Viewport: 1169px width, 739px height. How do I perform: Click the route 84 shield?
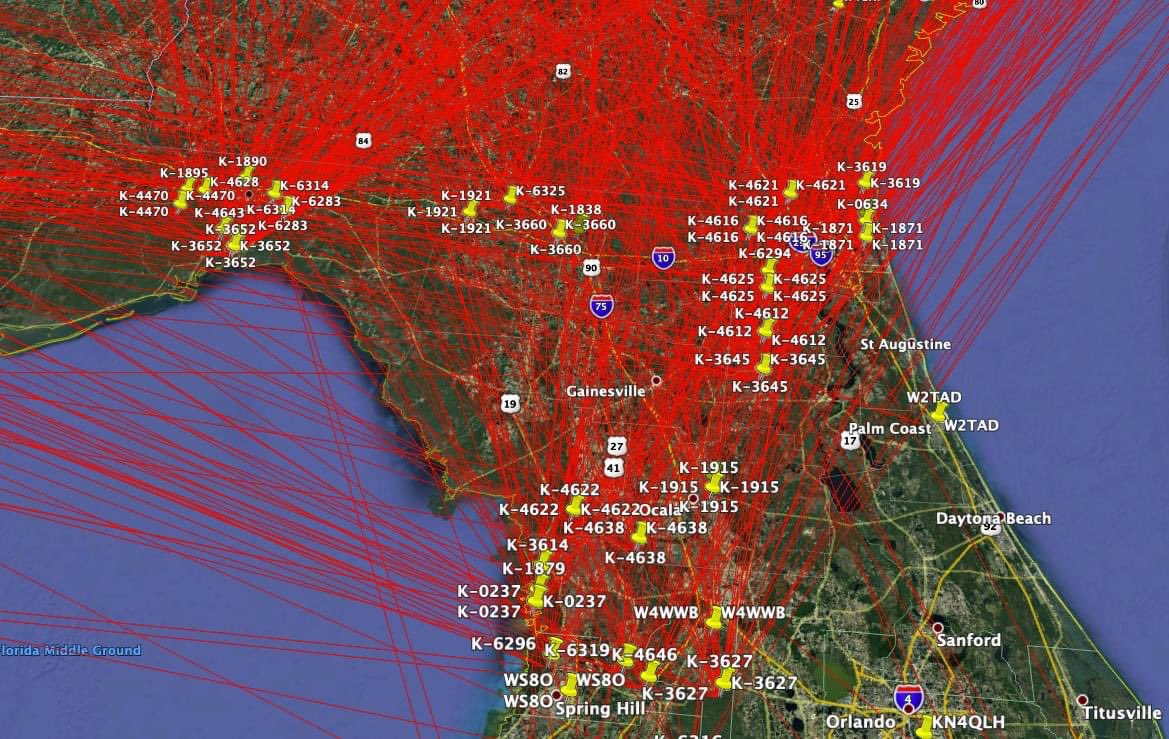point(363,140)
